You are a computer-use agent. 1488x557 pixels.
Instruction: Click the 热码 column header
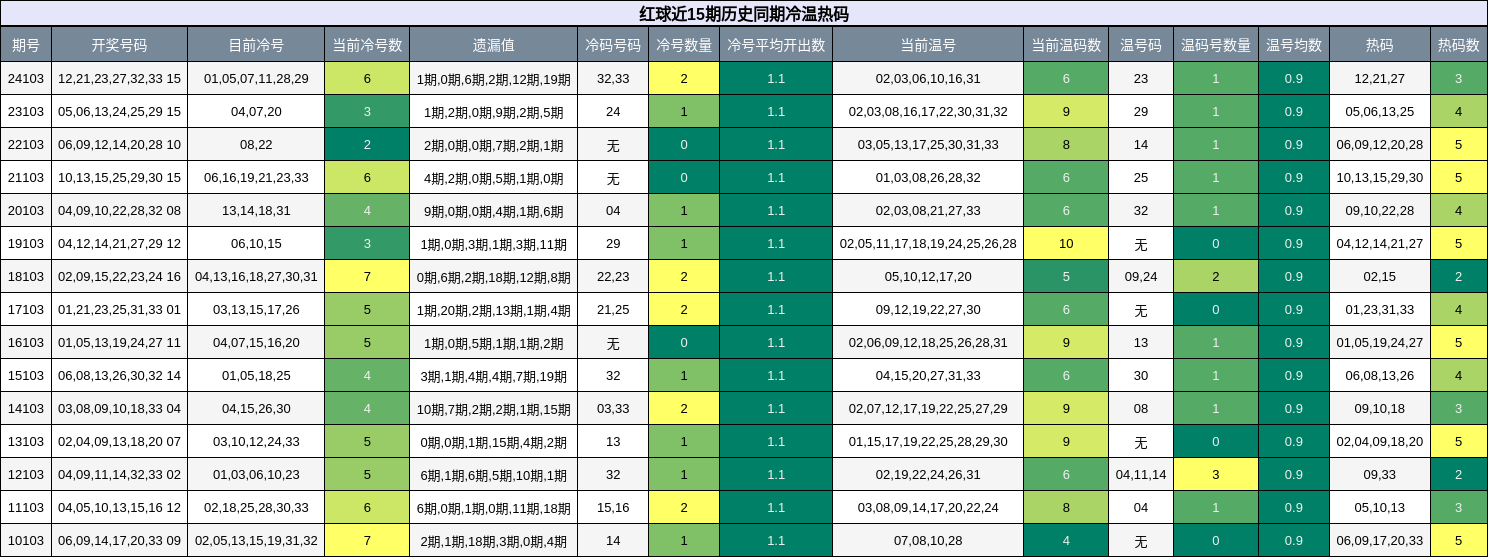[x=1380, y=45]
